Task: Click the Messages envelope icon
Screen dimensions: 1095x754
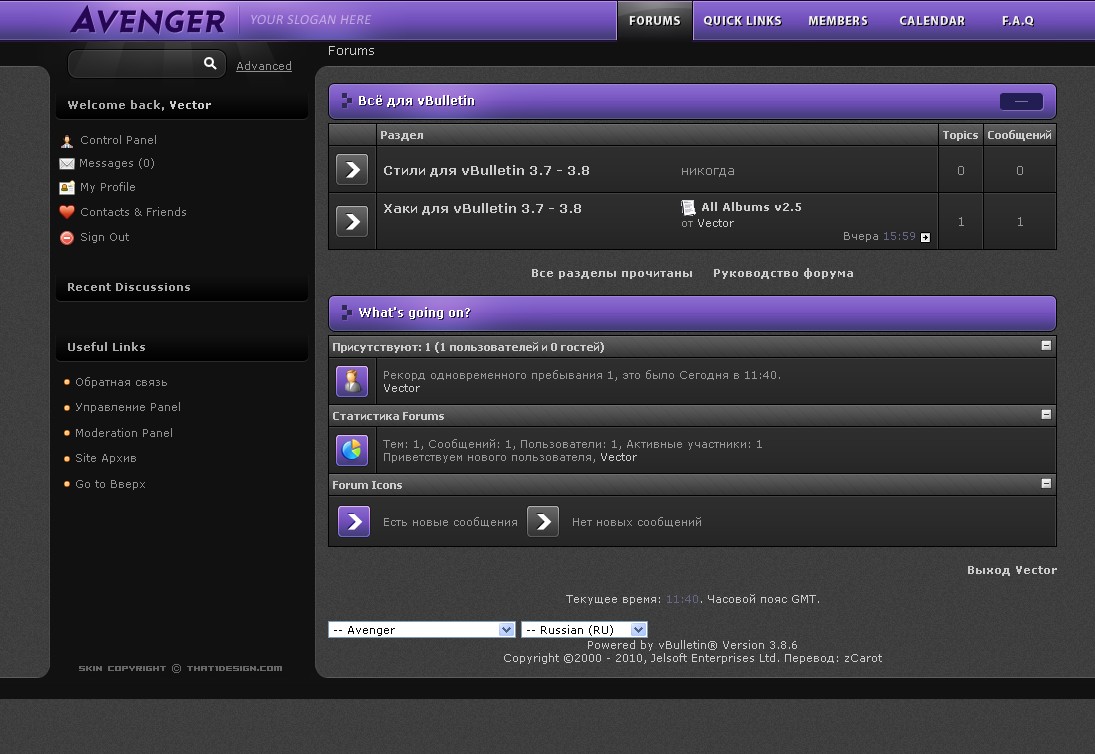Action: (66, 164)
